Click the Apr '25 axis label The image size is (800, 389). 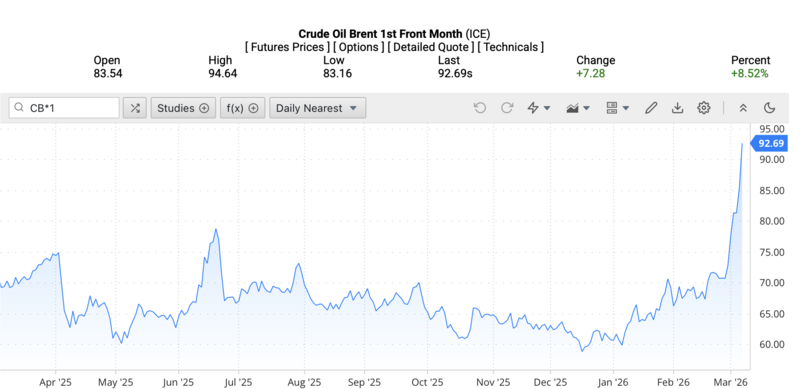coord(55,381)
